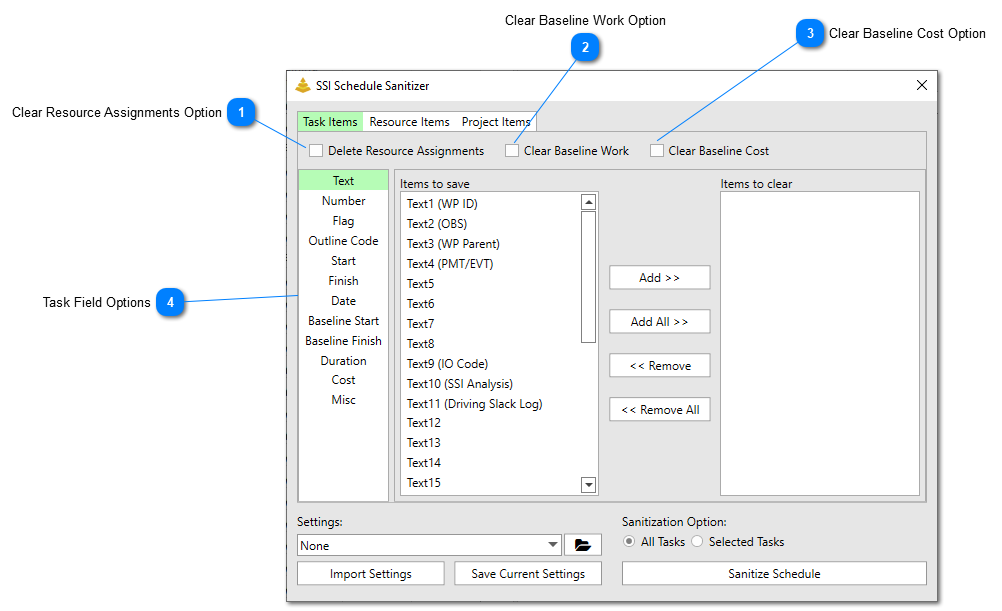Select Text9 (IO Code) item
Viewport: 1002px width, 611px height.
(447, 364)
